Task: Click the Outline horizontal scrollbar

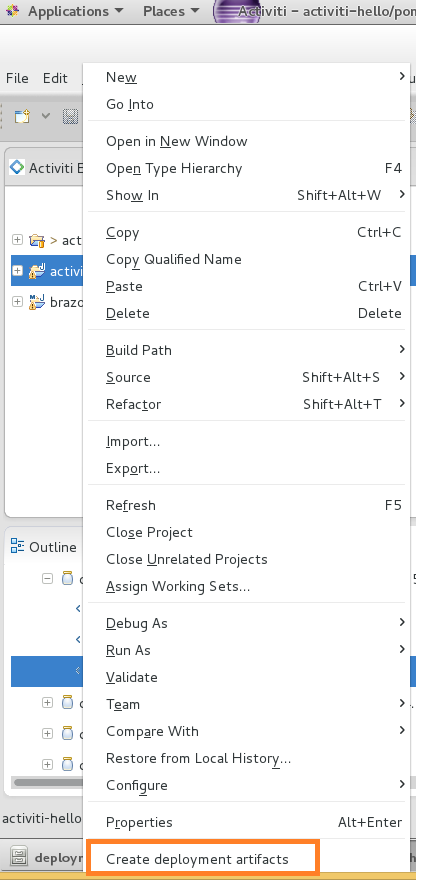Action: tap(46, 782)
